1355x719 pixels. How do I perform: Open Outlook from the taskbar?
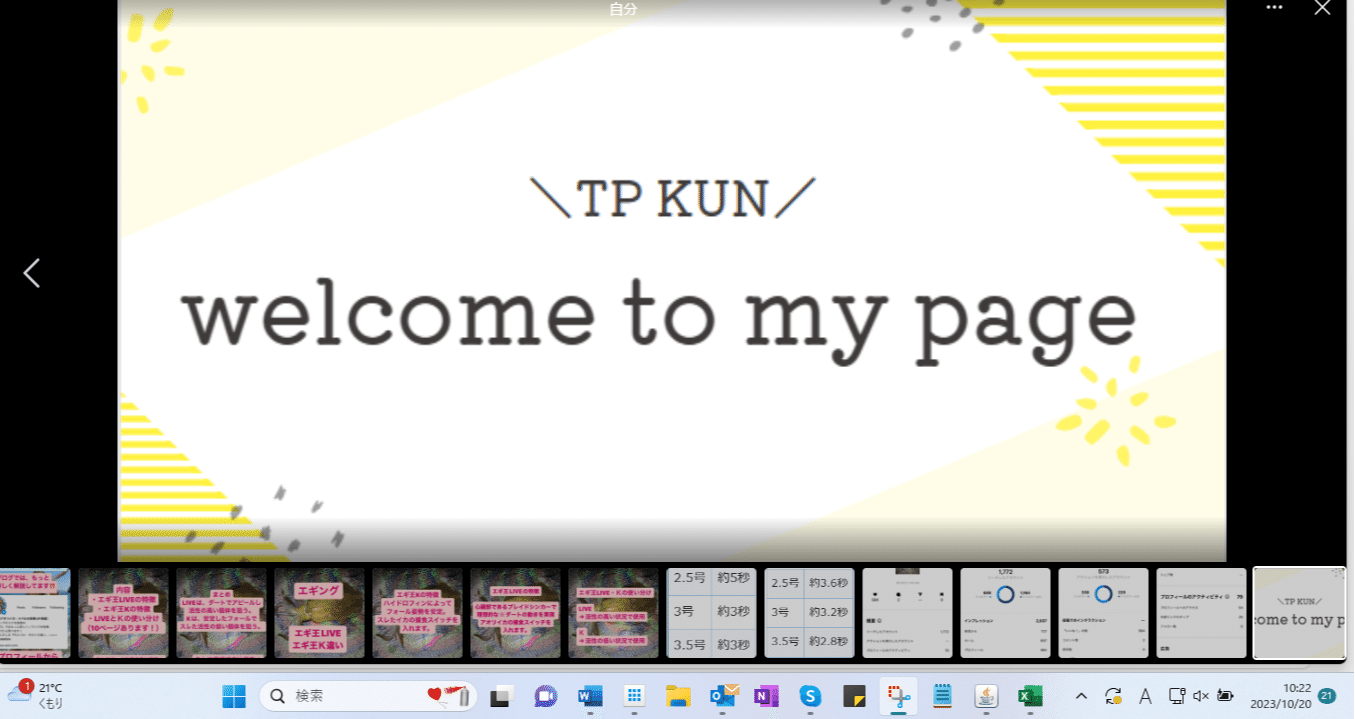click(x=722, y=695)
